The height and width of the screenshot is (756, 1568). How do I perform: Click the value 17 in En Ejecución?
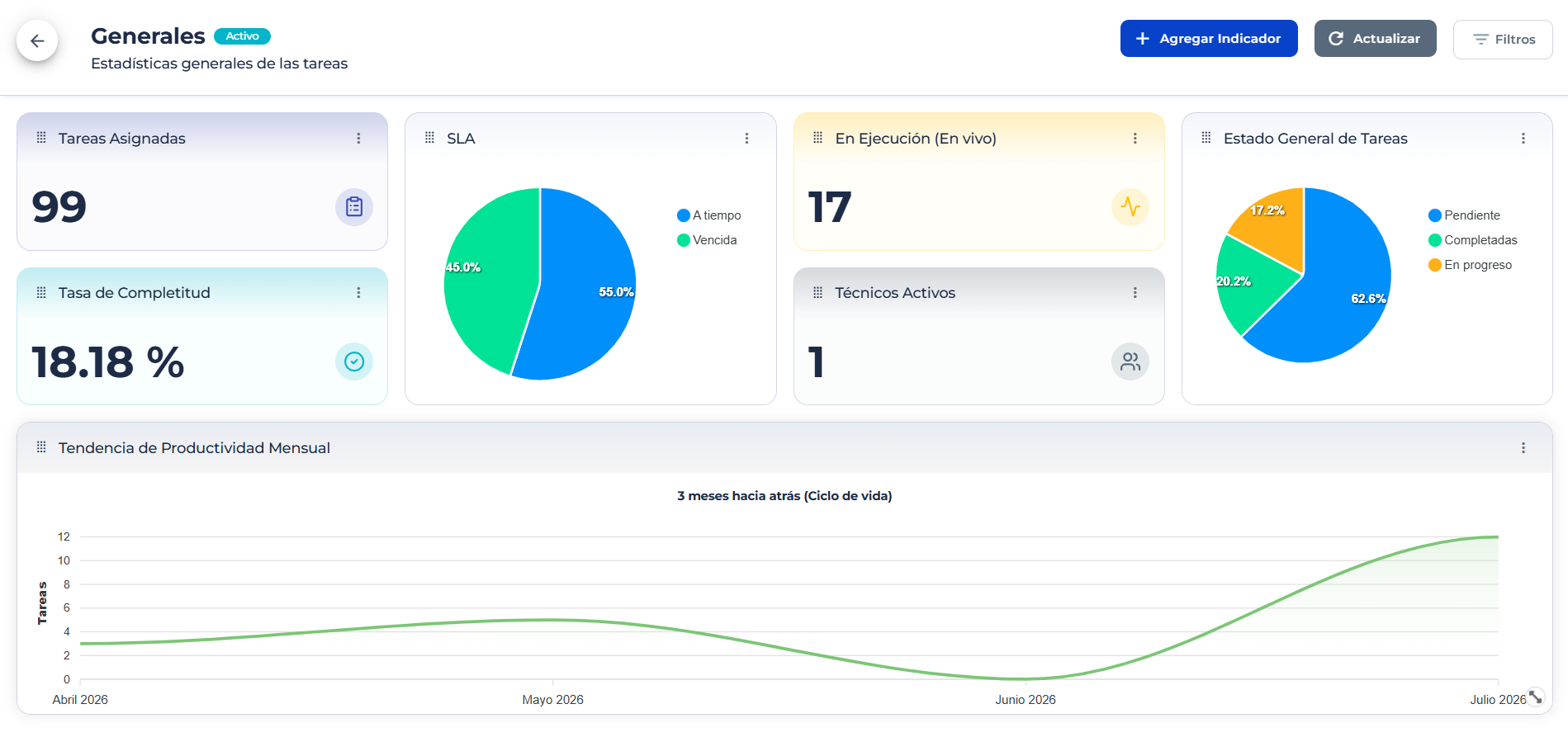[830, 207]
